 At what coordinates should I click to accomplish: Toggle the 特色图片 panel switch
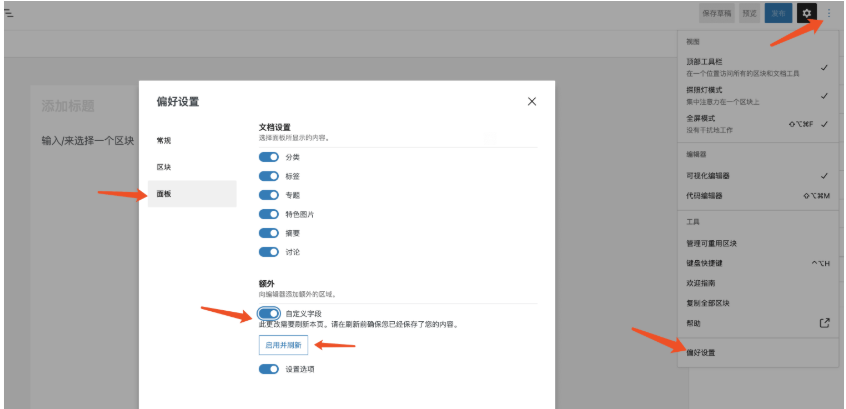269,214
